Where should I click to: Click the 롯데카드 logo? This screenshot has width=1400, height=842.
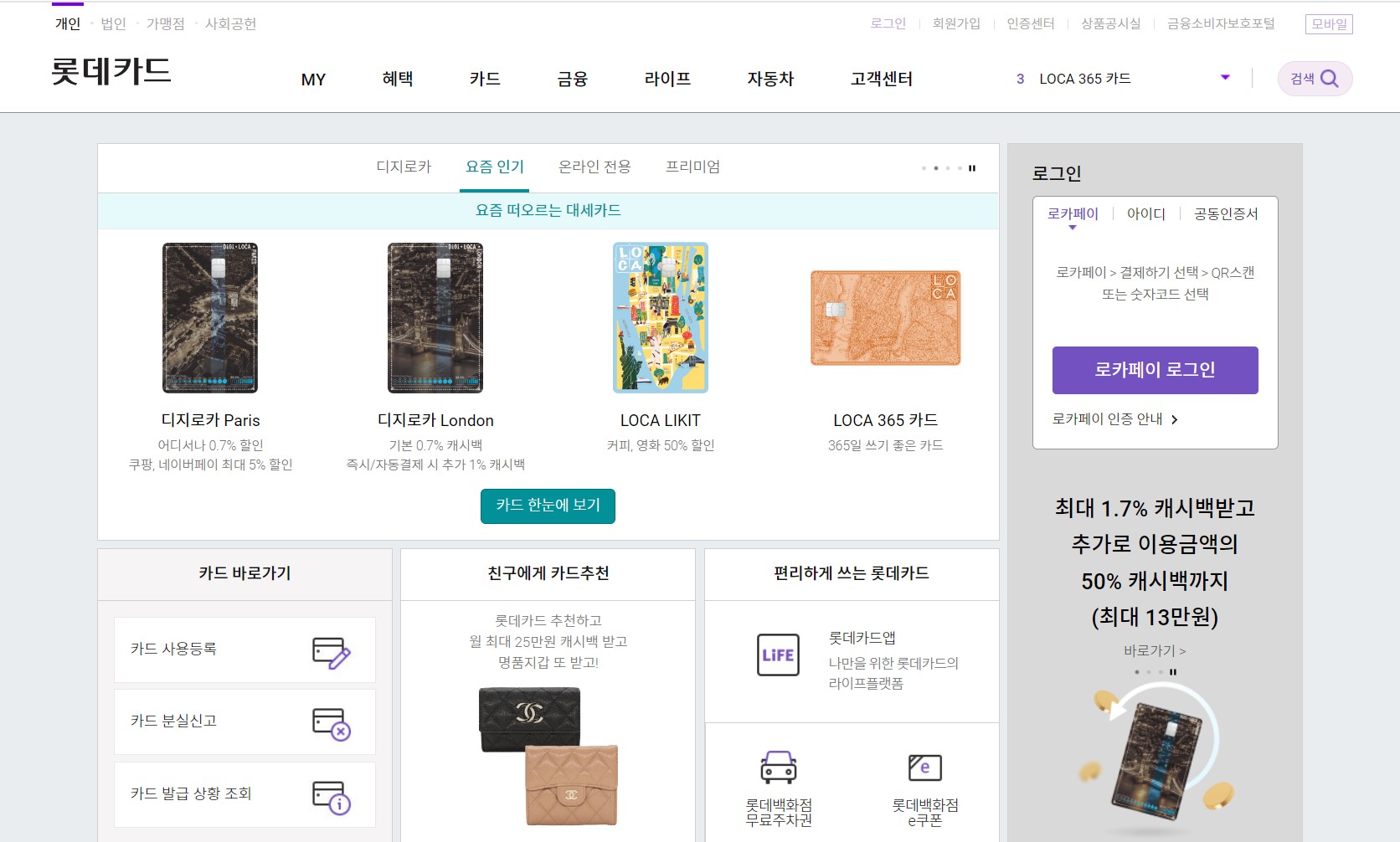(x=111, y=71)
